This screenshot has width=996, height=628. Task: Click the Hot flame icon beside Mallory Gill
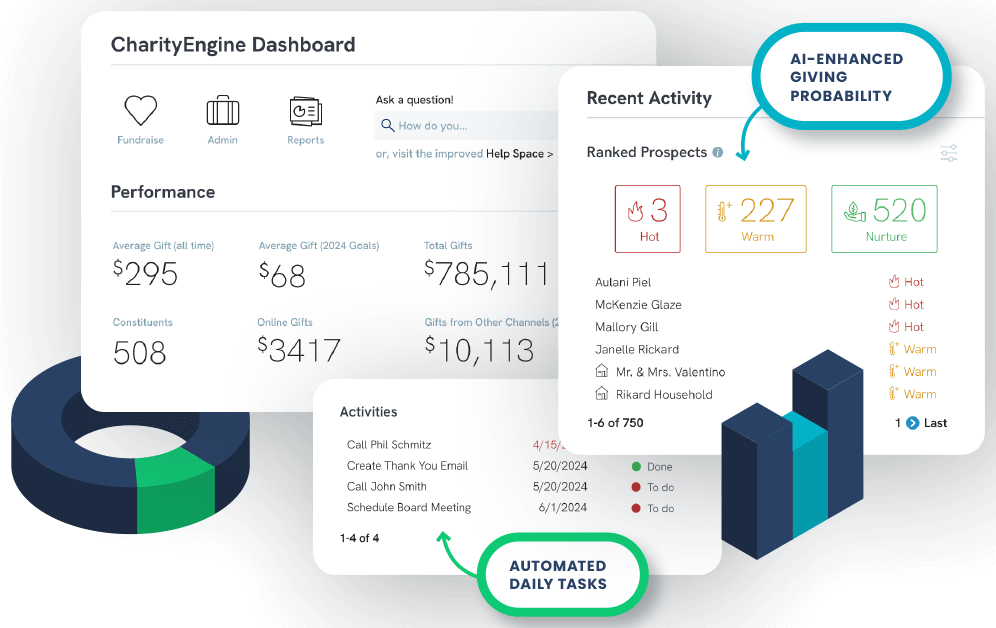pyautogui.click(x=894, y=326)
